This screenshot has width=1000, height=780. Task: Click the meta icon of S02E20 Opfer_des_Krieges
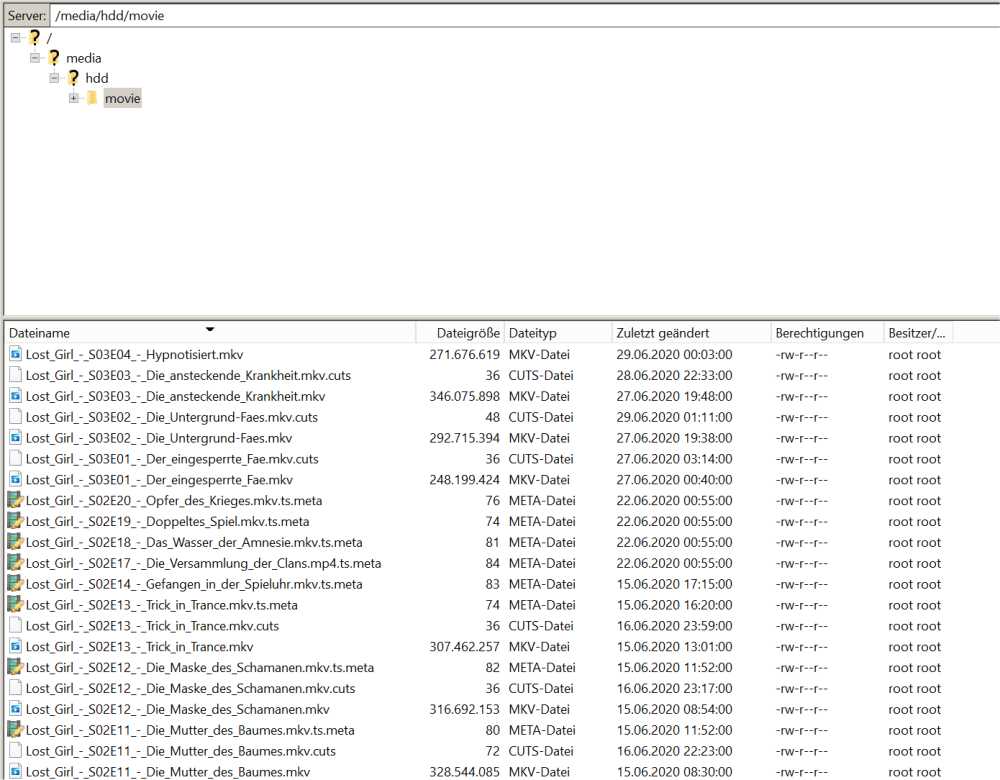(x=15, y=500)
